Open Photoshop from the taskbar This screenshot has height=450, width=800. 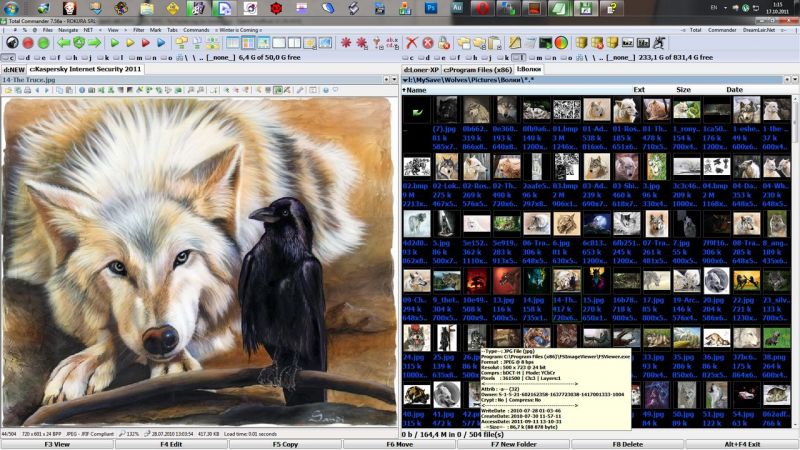[432, 9]
